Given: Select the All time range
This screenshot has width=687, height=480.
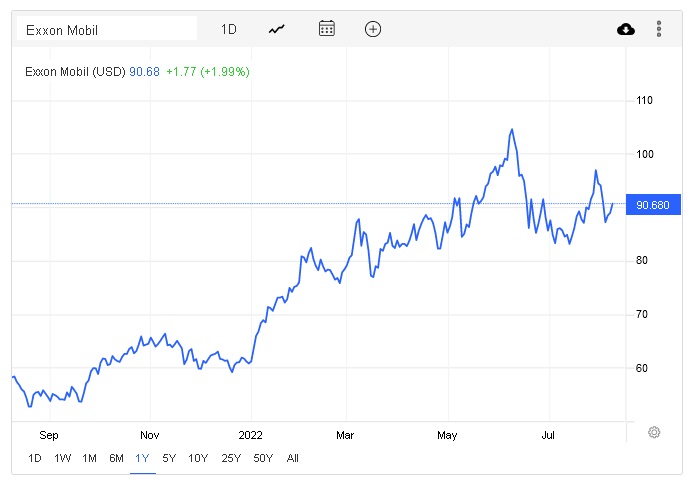Looking at the screenshot, I should click(x=293, y=459).
